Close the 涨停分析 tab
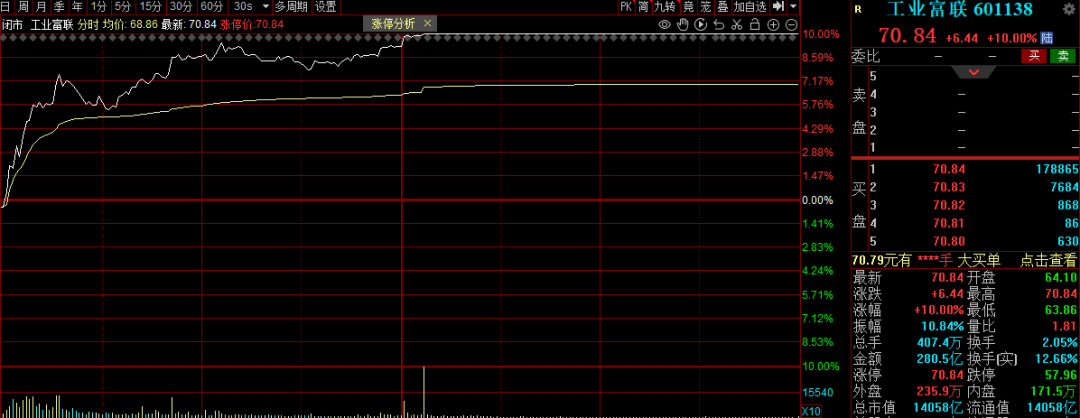The image size is (1080, 418). [427, 23]
